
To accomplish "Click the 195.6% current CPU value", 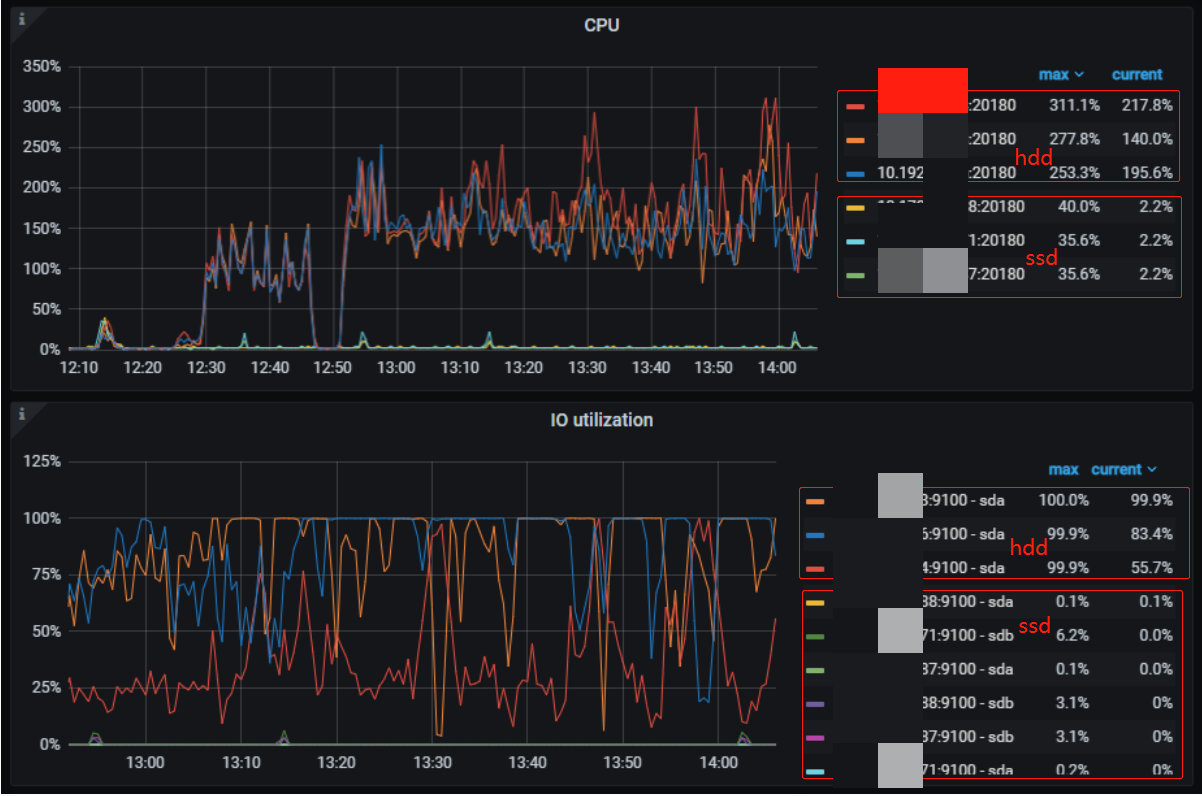I will pyautogui.click(x=1147, y=173).
